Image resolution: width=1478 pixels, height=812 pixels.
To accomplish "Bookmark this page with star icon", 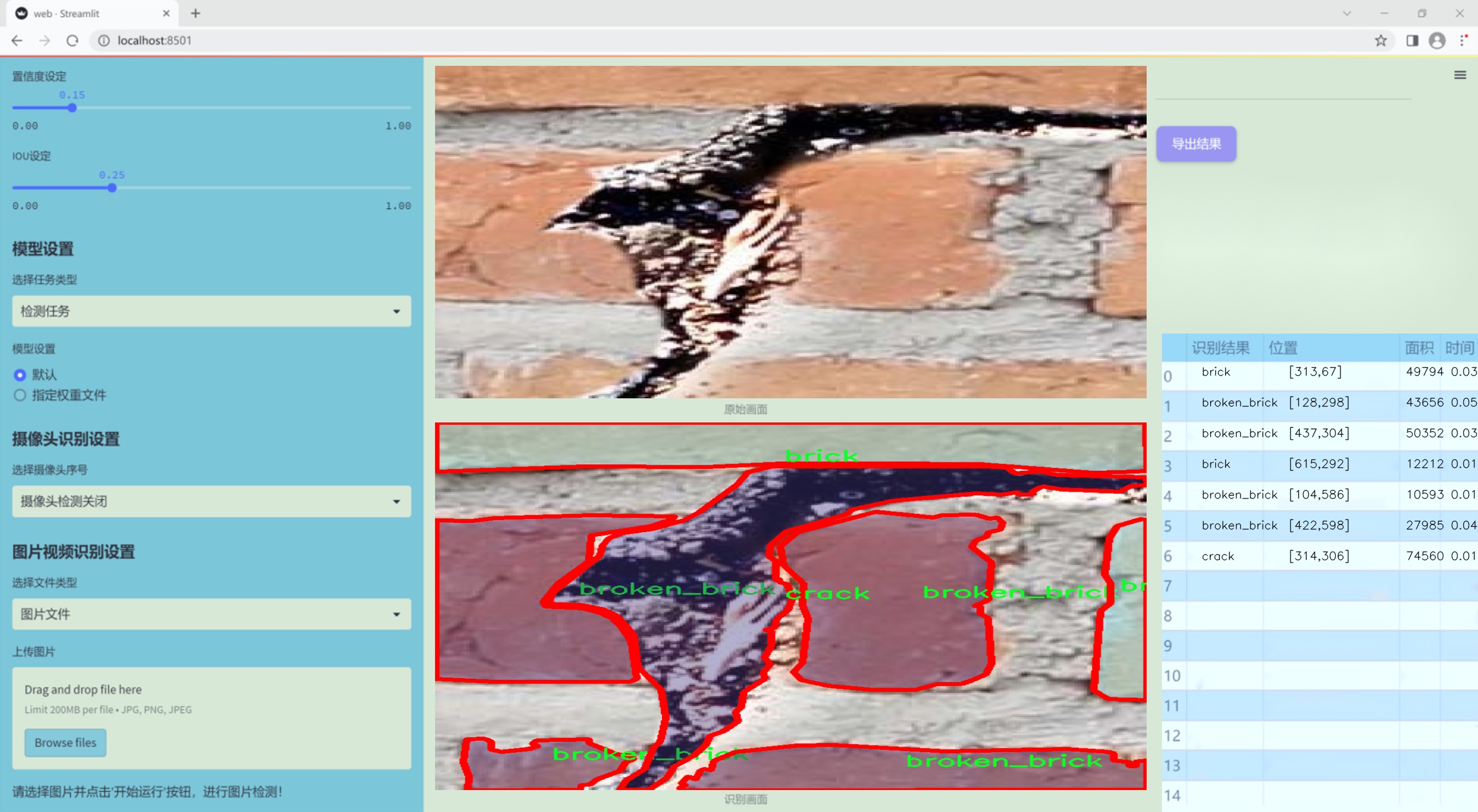I will pyautogui.click(x=1380, y=41).
